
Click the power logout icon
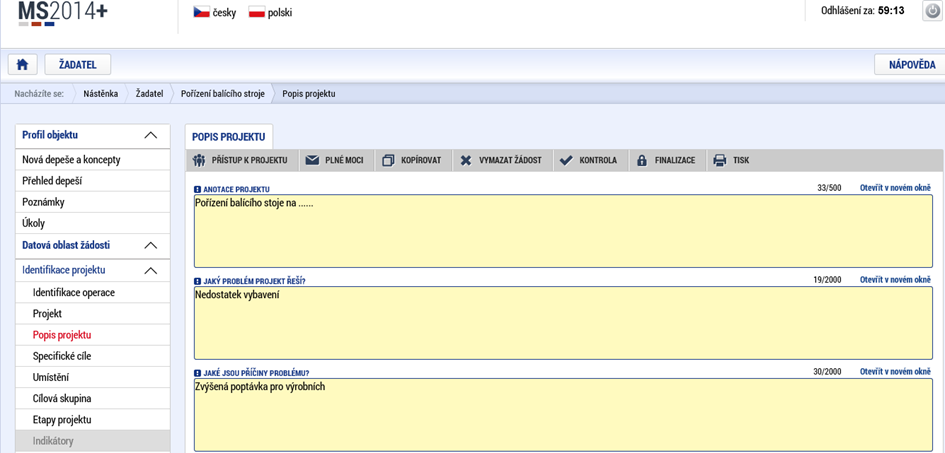point(931,11)
